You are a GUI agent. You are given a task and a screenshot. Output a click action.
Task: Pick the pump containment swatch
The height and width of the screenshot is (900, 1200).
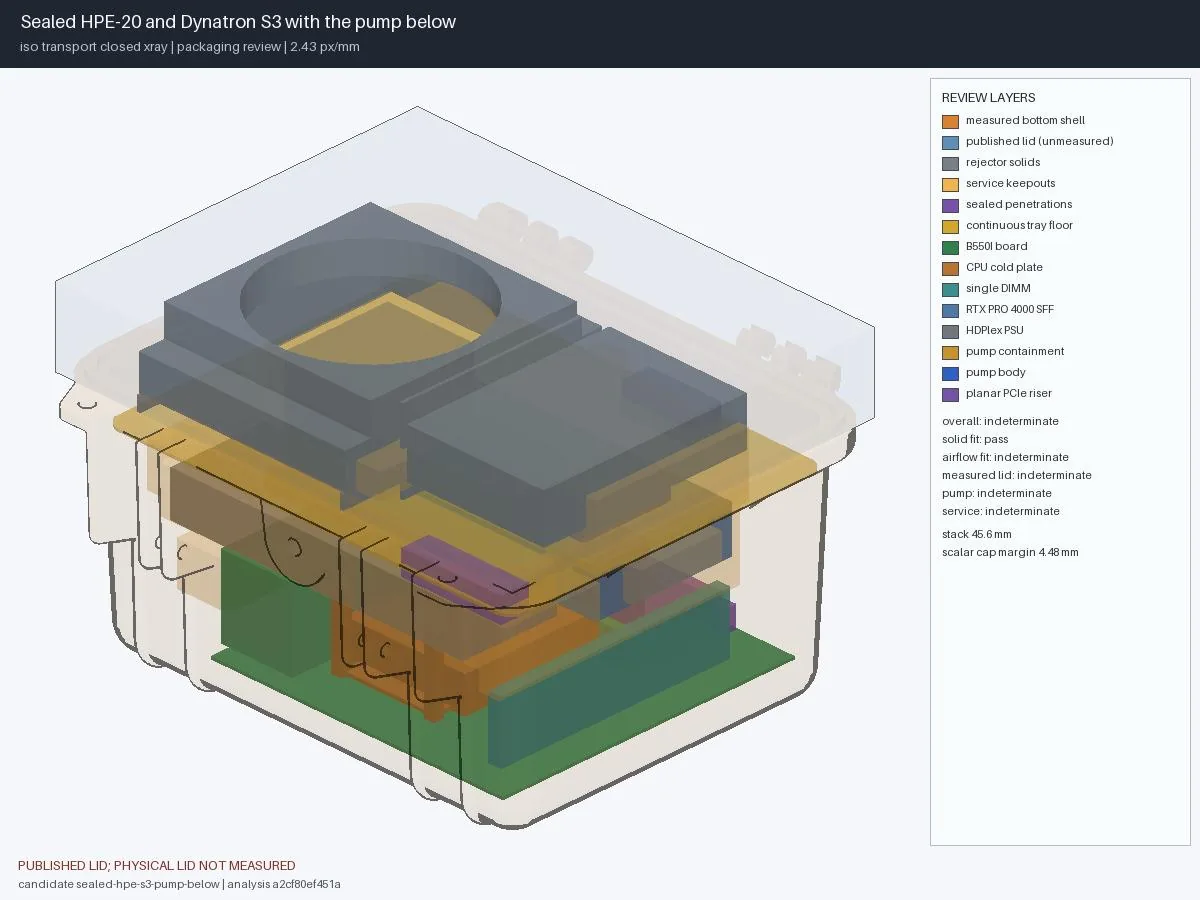tap(950, 352)
